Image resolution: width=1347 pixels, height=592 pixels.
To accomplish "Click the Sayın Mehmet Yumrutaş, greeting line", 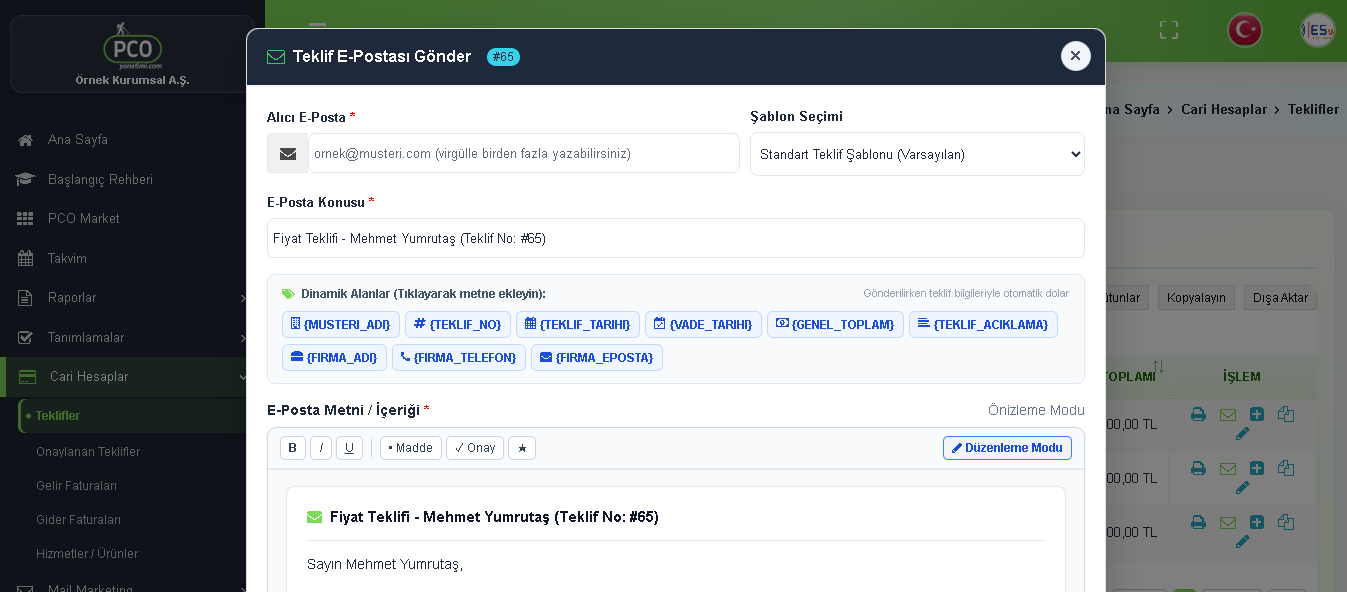I will click(385, 564).
